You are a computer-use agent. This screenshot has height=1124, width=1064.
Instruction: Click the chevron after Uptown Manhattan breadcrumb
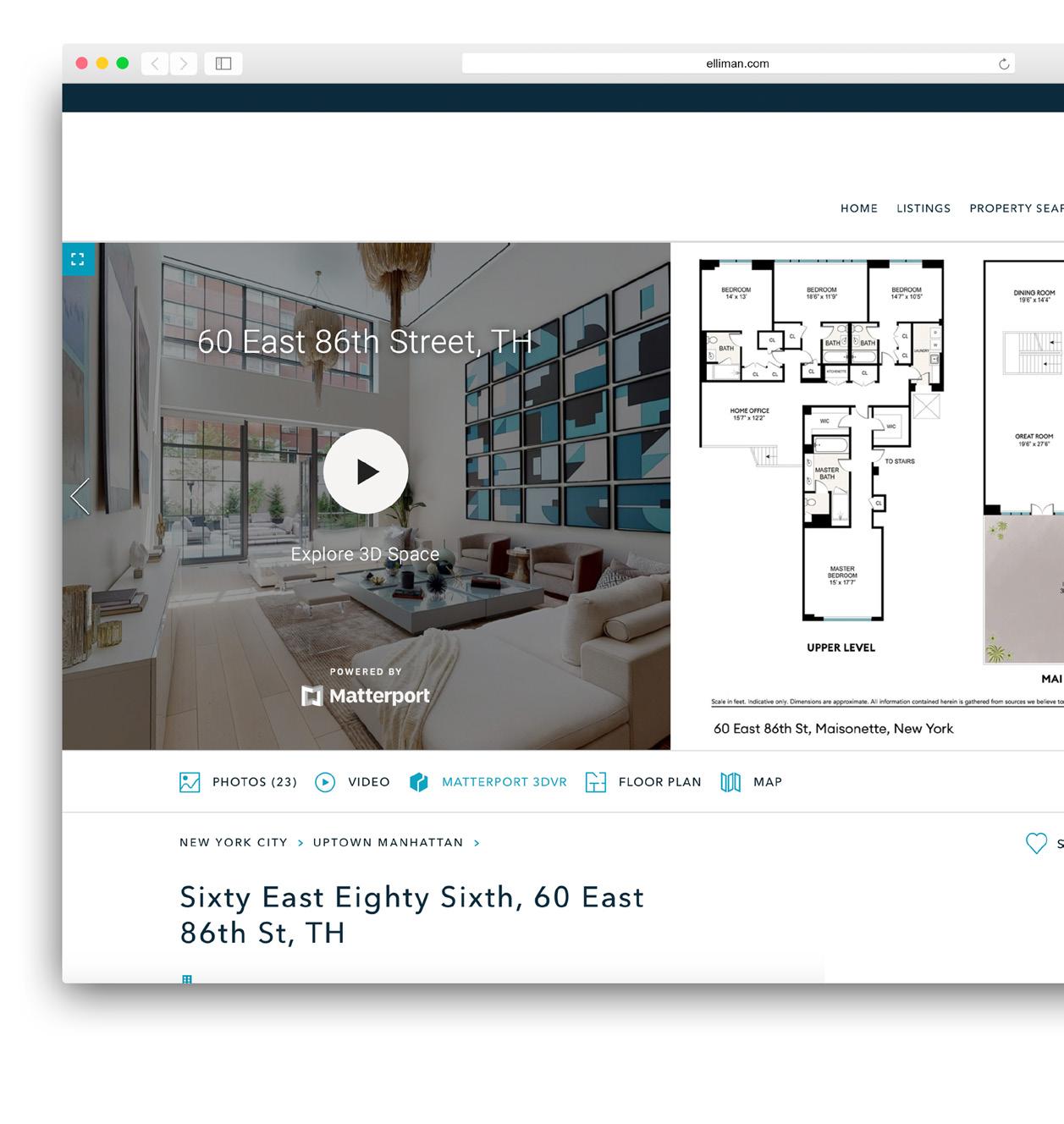click(x=477, y=843)
